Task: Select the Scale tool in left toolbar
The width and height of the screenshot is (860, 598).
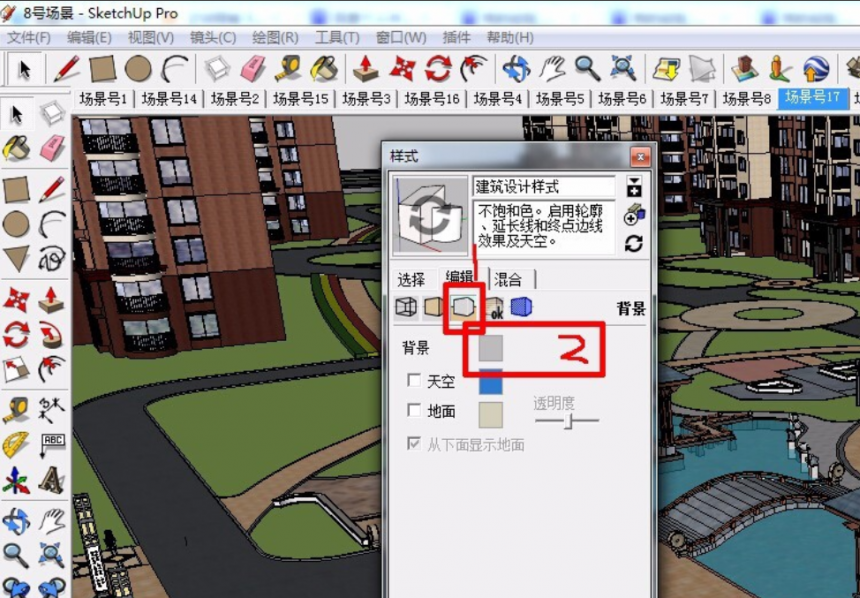Action: pos(16,369)
